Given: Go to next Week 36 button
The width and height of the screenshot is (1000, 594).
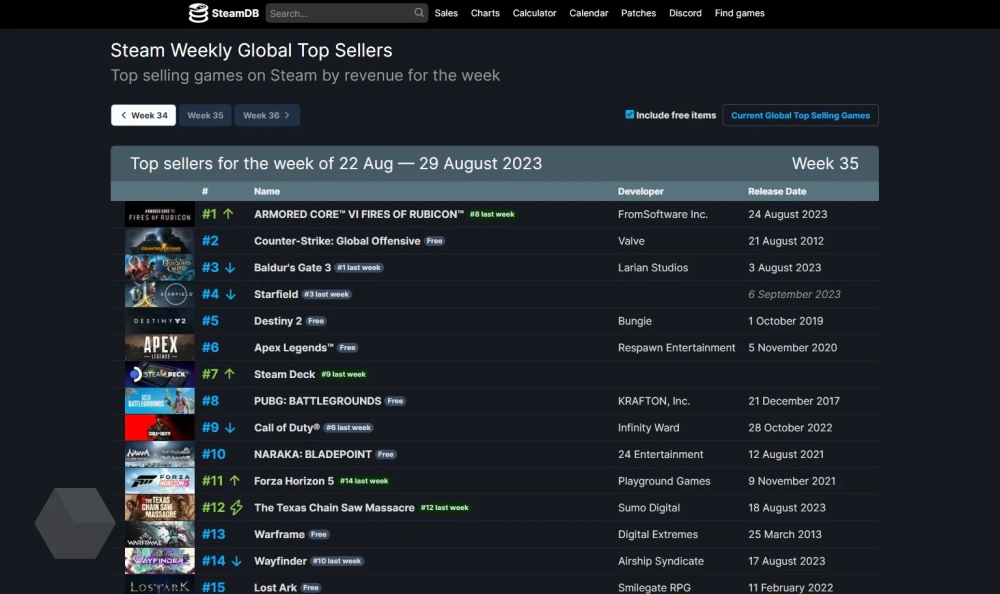Looking at the screenshot, I should 266,115.
